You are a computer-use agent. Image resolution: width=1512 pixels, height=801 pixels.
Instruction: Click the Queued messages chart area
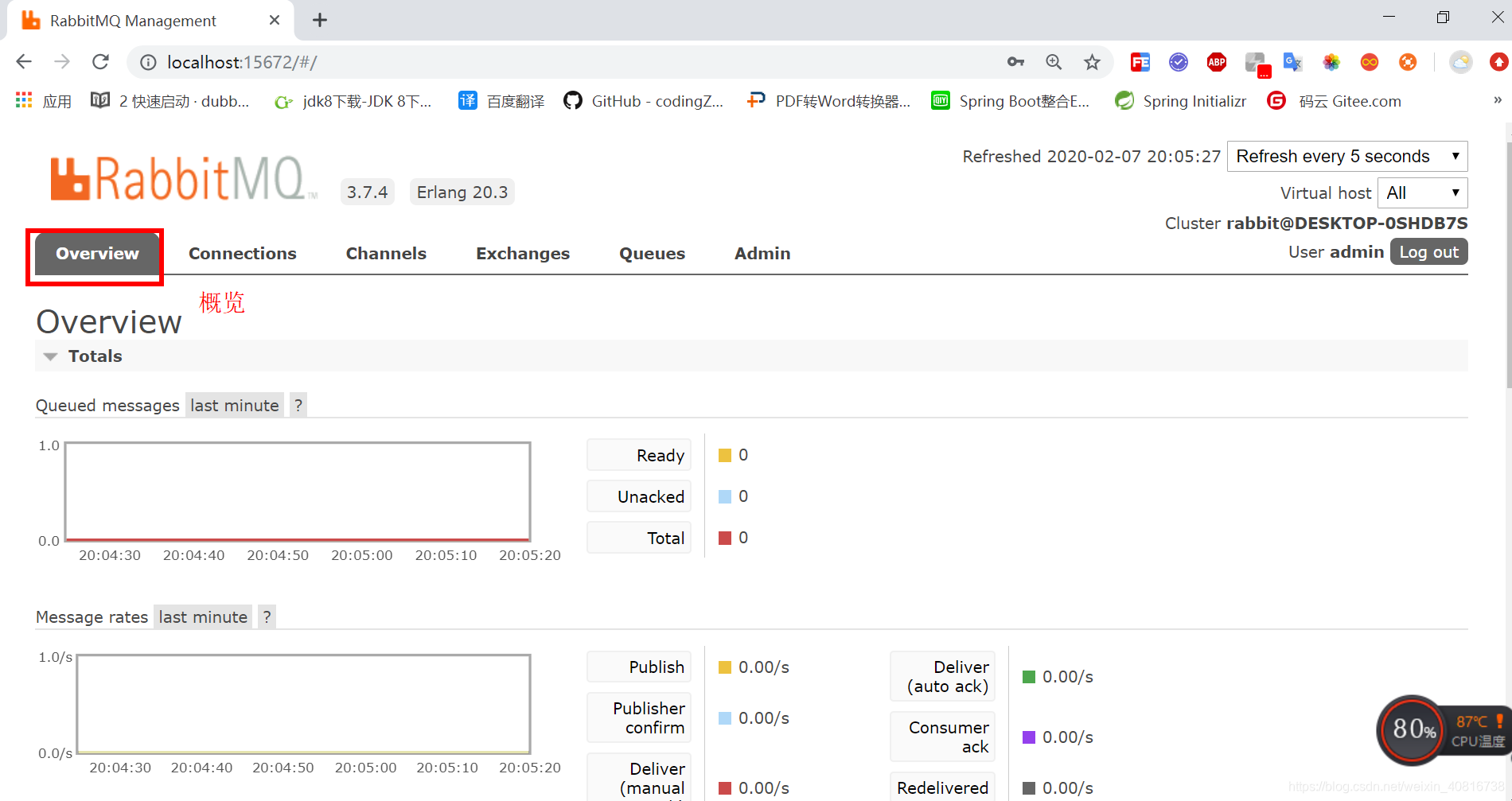(x=298, y=492)
